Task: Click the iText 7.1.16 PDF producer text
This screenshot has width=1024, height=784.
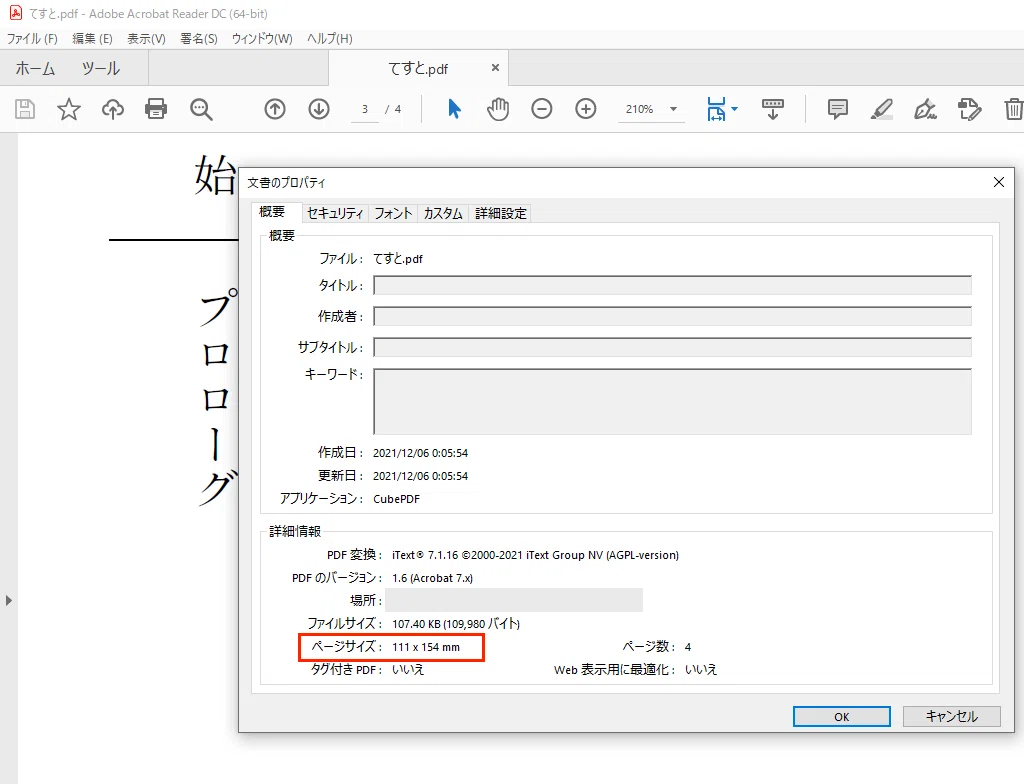Action: [x=536, y=555]
